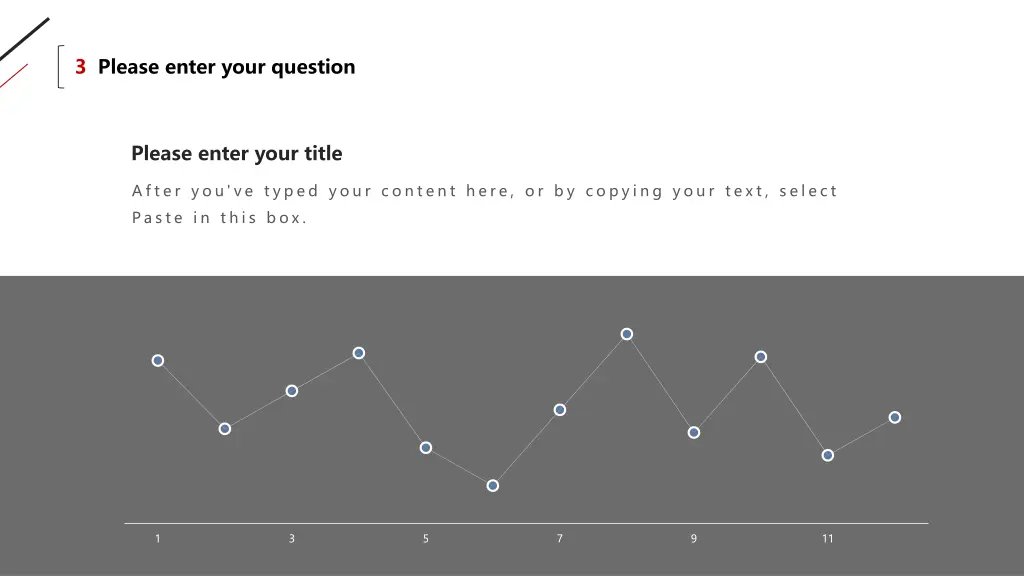Viewport: 1024px width, 576px height.
Task: Click the bracket shape beside the heading
Action: pos(61,67)
